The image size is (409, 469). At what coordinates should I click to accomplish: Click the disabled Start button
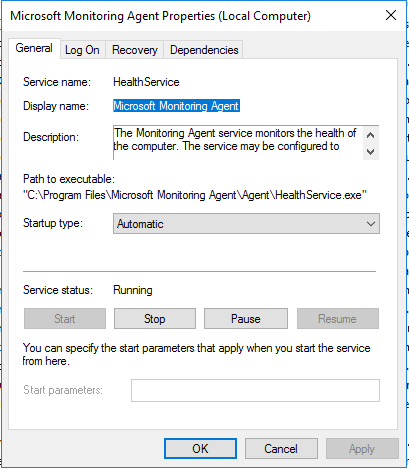tap(65, 319)
